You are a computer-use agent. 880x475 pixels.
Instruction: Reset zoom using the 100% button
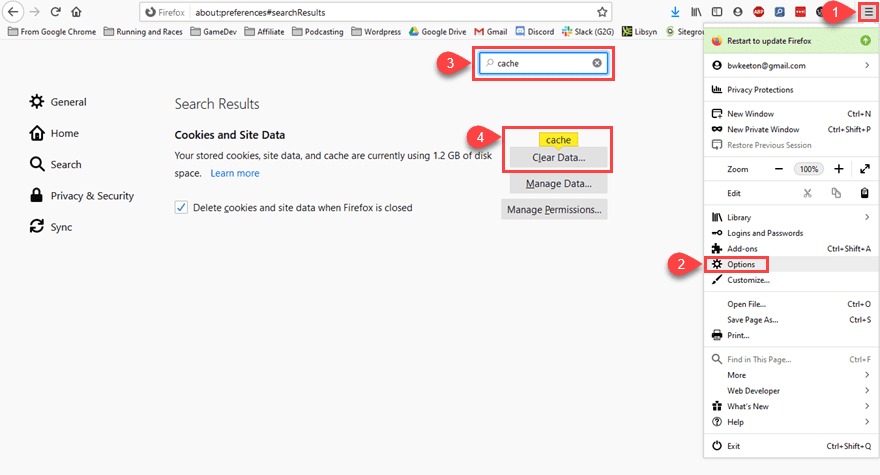point(809,169)
